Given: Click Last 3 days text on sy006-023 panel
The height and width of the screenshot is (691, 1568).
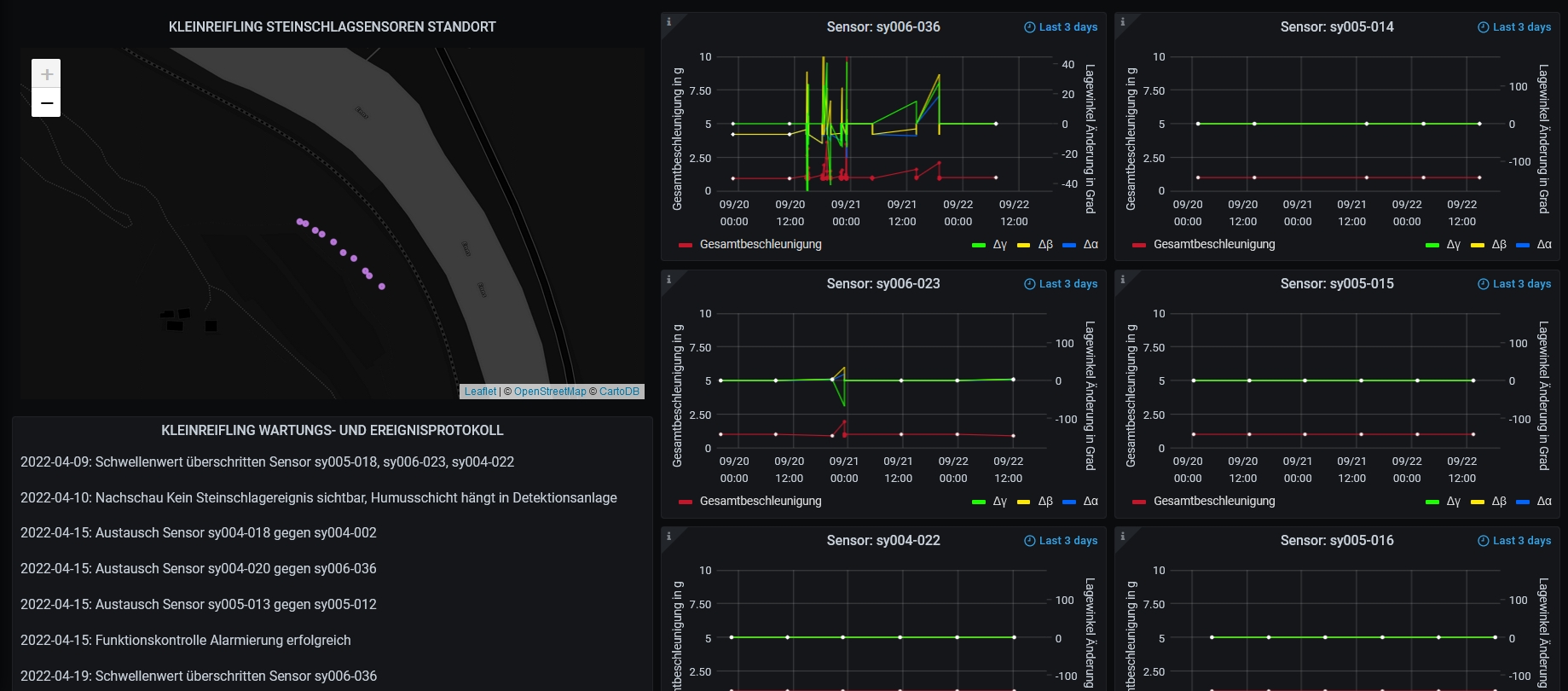Looking at the screenshot, I should point(1068,284).
